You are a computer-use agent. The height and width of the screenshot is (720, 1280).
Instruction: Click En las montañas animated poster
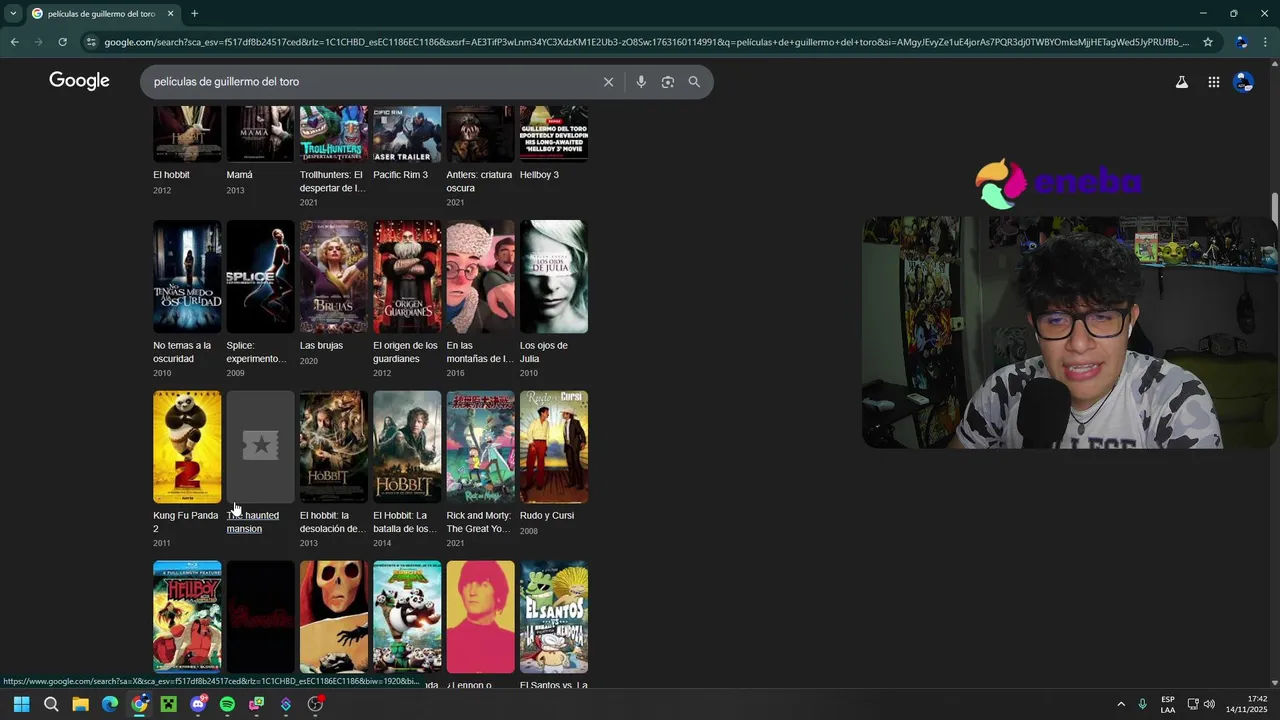point(481,277)
